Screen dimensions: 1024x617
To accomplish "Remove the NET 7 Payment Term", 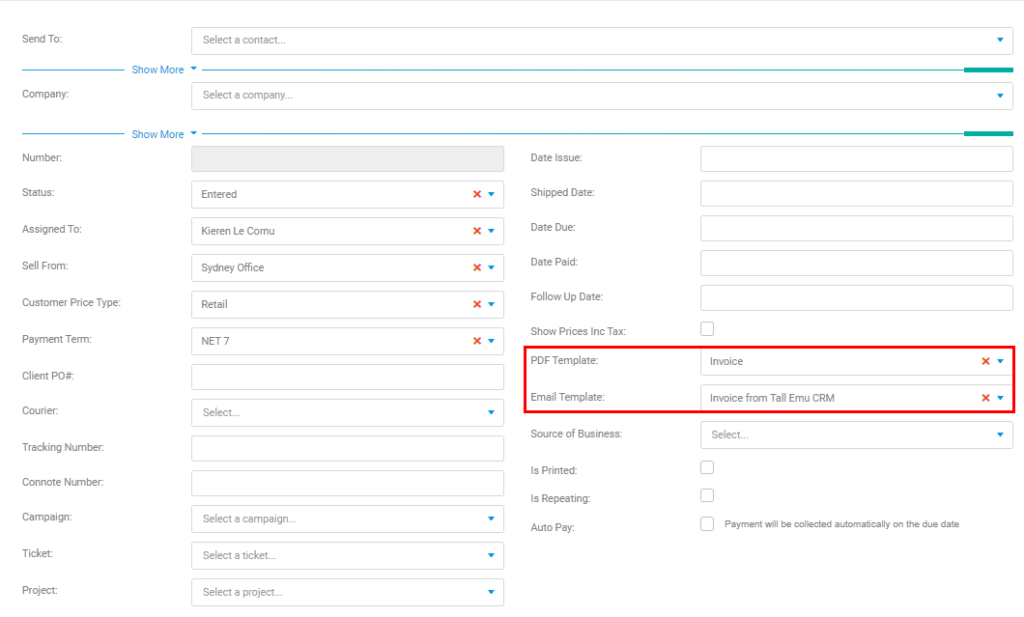I will coord(479,340).
